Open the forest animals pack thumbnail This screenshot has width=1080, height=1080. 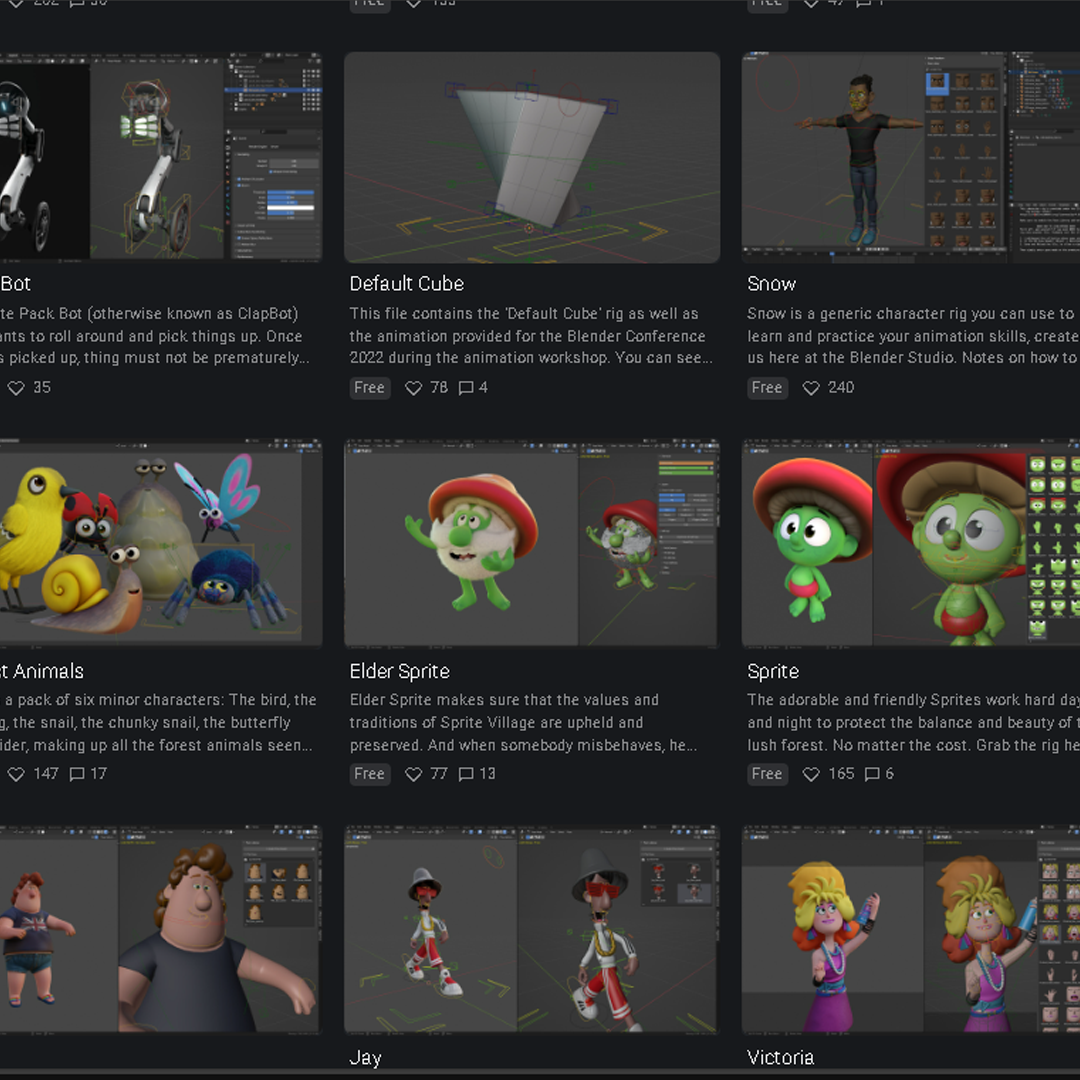[x=160, y=544]
